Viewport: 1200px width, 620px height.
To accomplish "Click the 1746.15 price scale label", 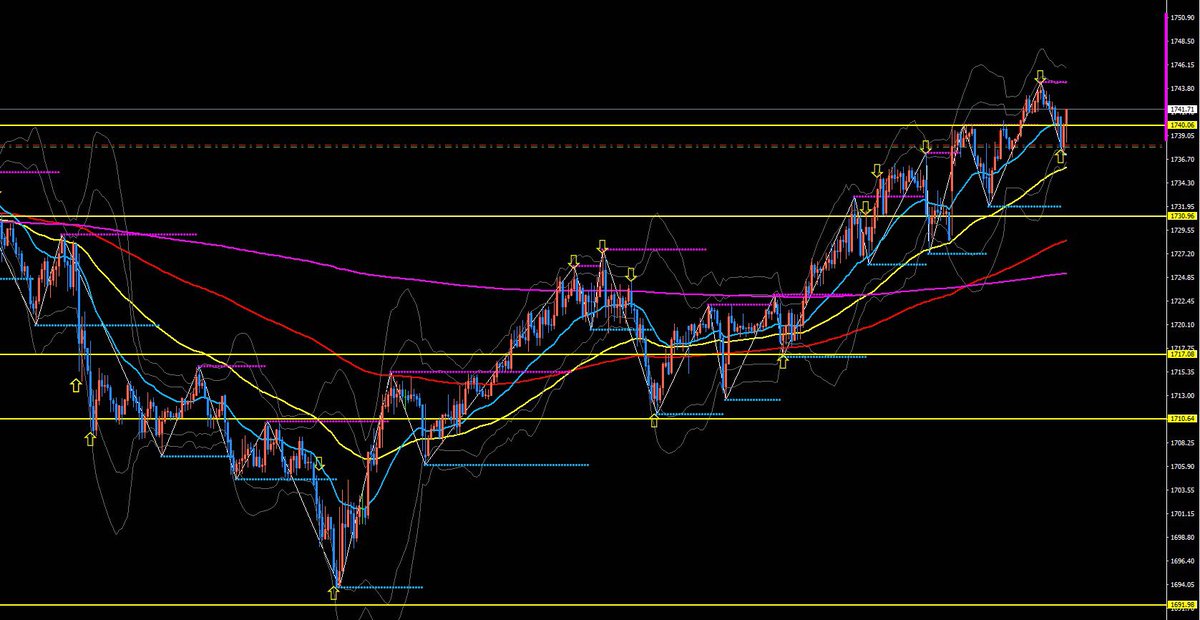I will coord(1183,64).
